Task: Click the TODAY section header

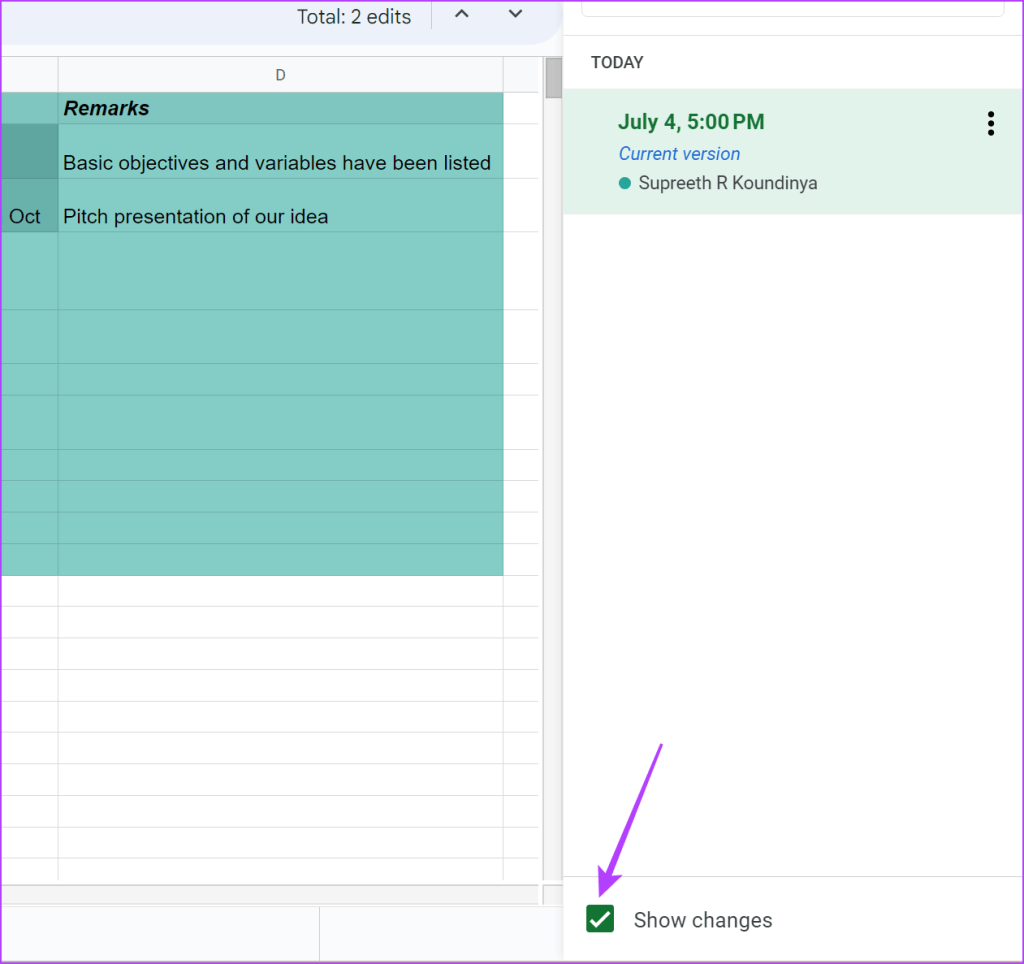Action: pyautogui.click(x=616, y=62)
